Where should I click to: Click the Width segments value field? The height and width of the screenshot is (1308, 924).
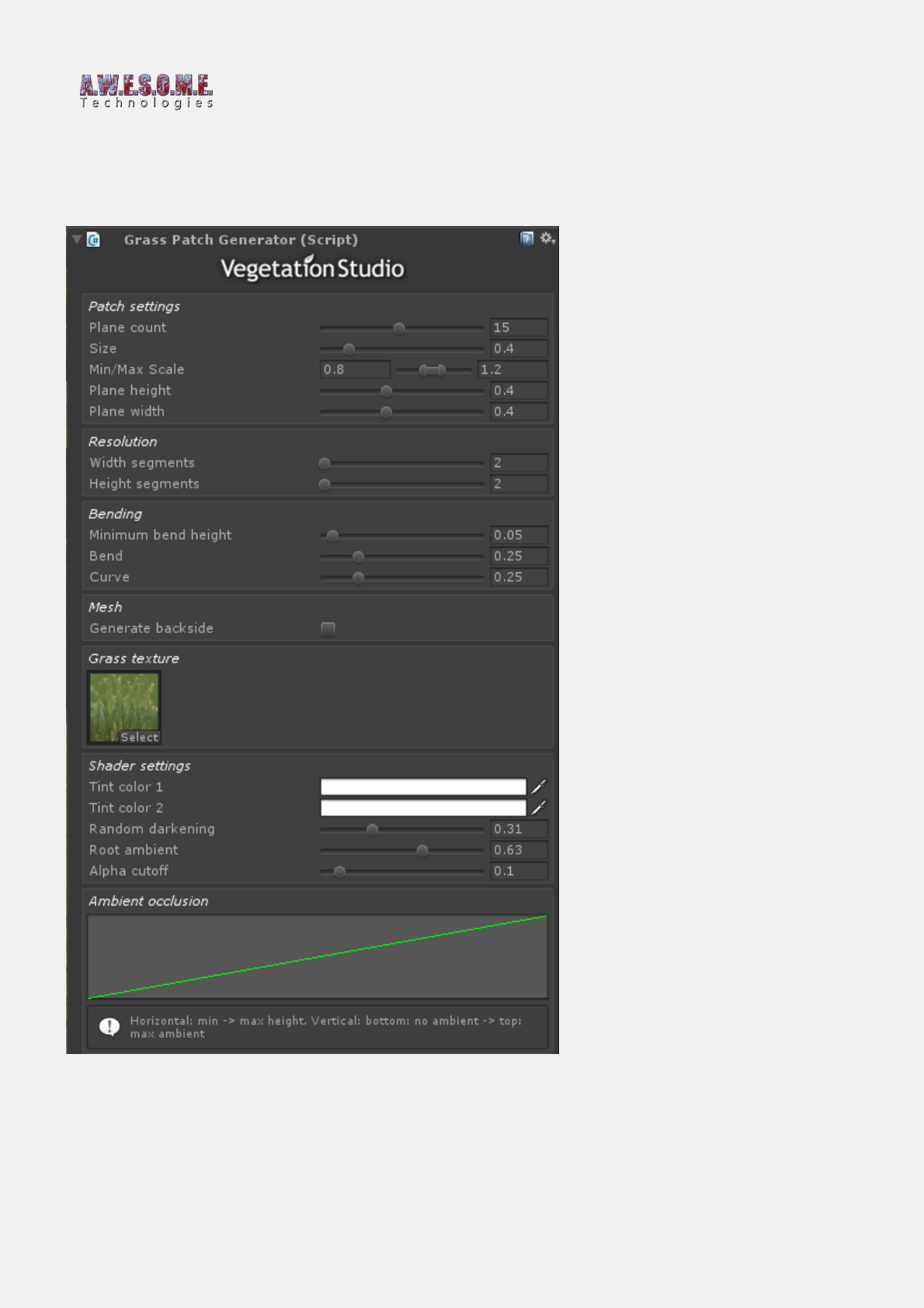pos(519,463)
